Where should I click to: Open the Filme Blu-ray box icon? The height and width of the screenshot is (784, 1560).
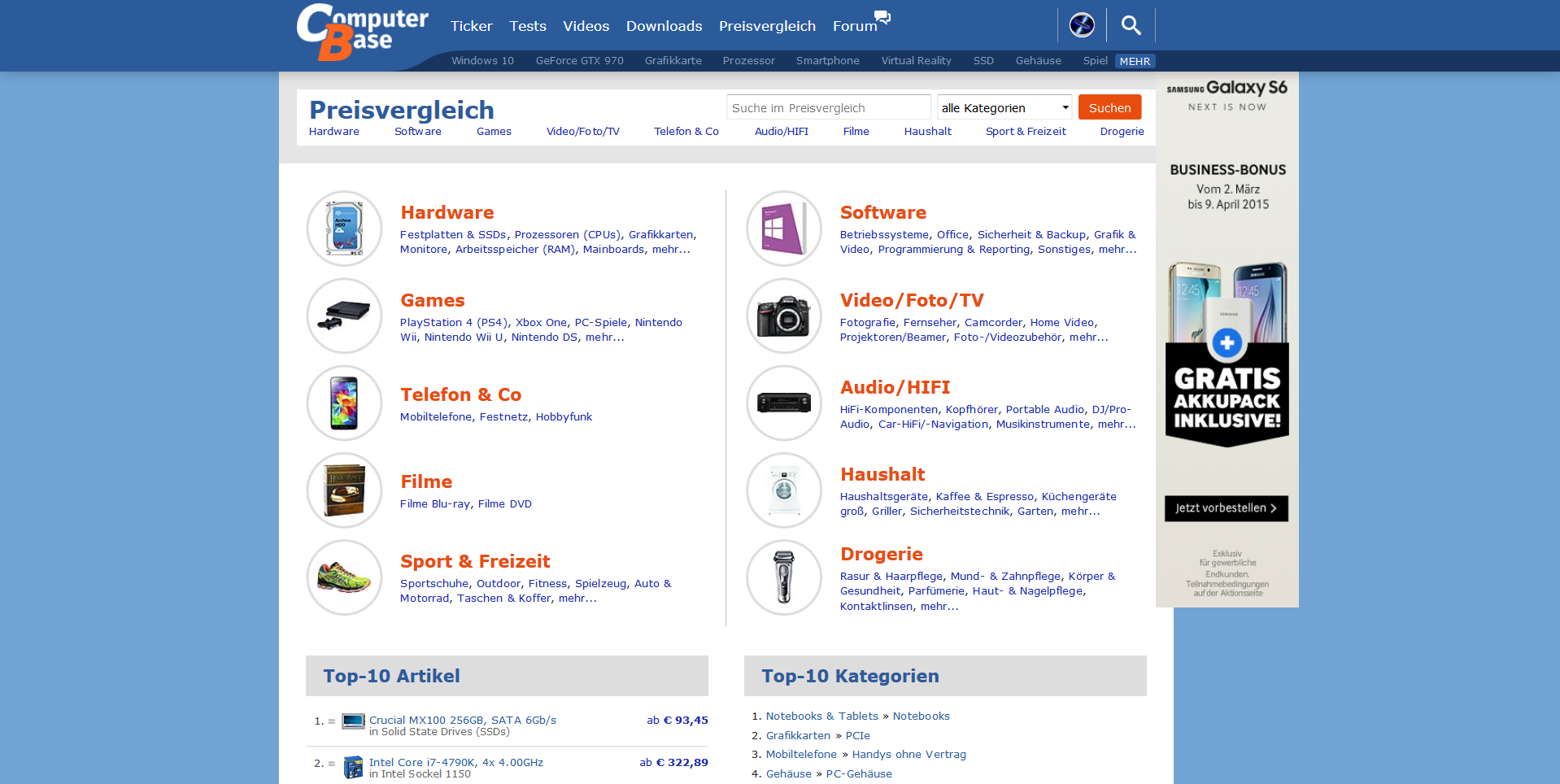coord(344,490)
